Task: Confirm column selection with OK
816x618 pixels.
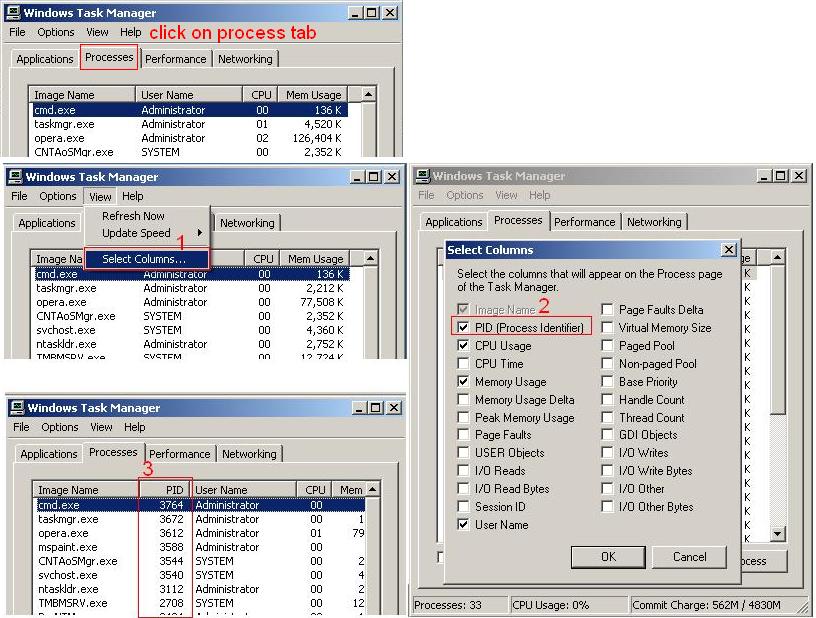Action: tap(608, 557)
